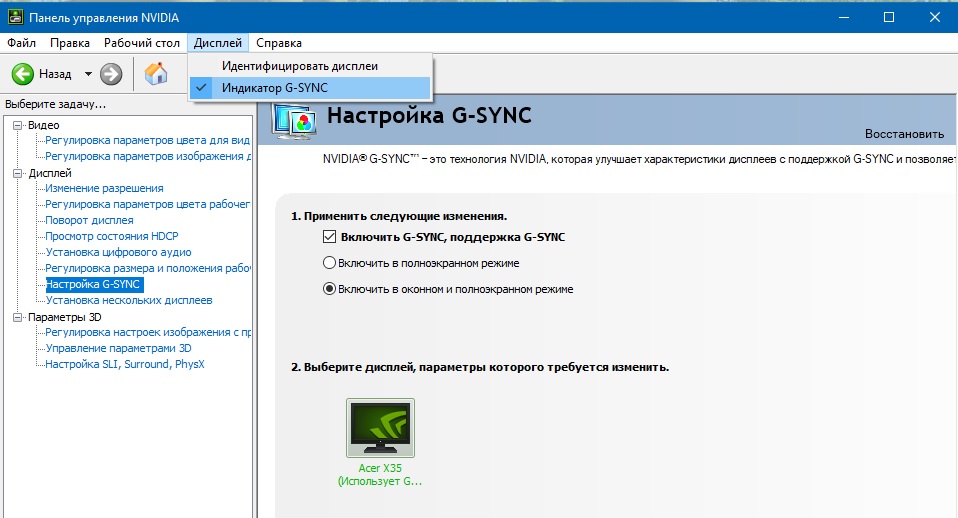
Task: Collapse the Параметры 3D tree node
Action: click(x=18, y=317)
